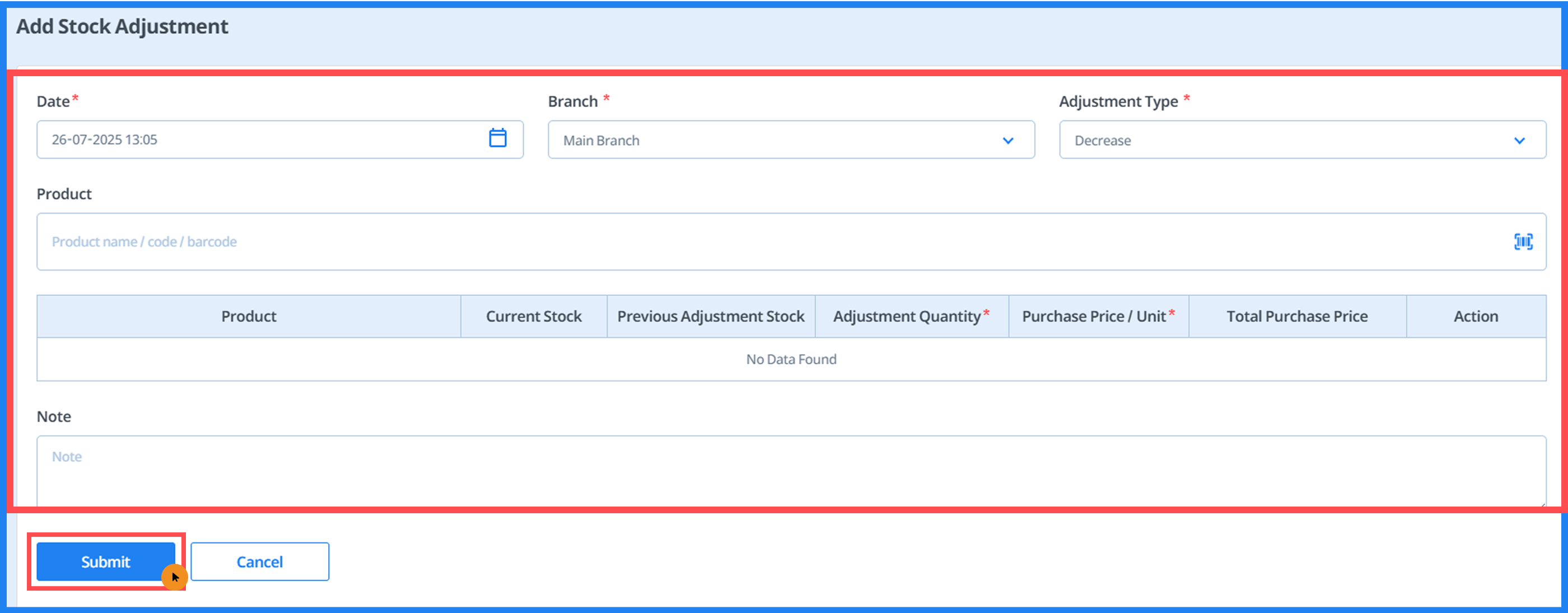Click the Product column header

point(248,316)
